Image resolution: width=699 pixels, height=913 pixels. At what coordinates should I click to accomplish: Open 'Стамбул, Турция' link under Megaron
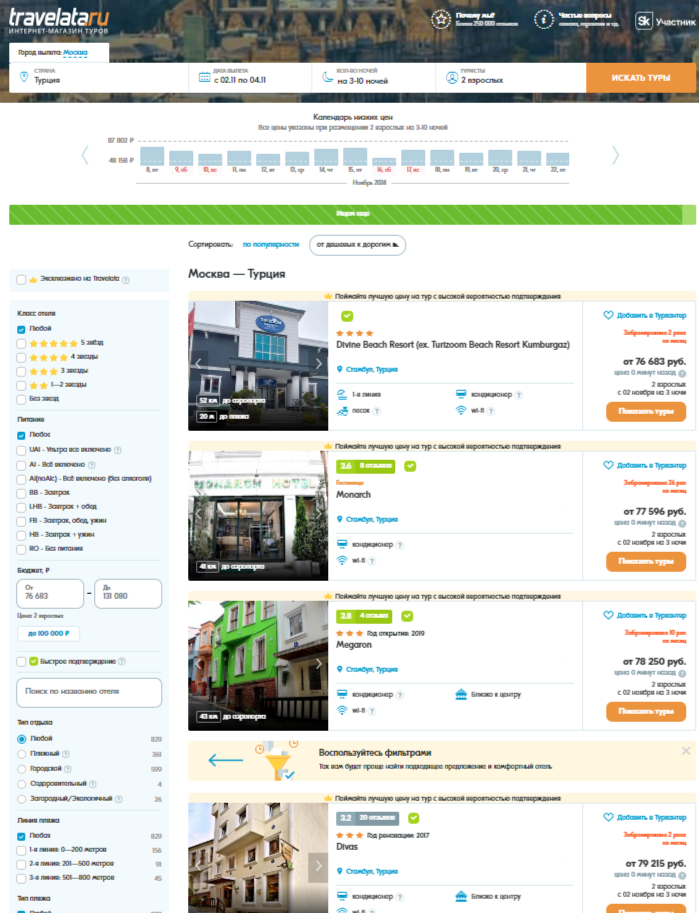pos(372,669)
